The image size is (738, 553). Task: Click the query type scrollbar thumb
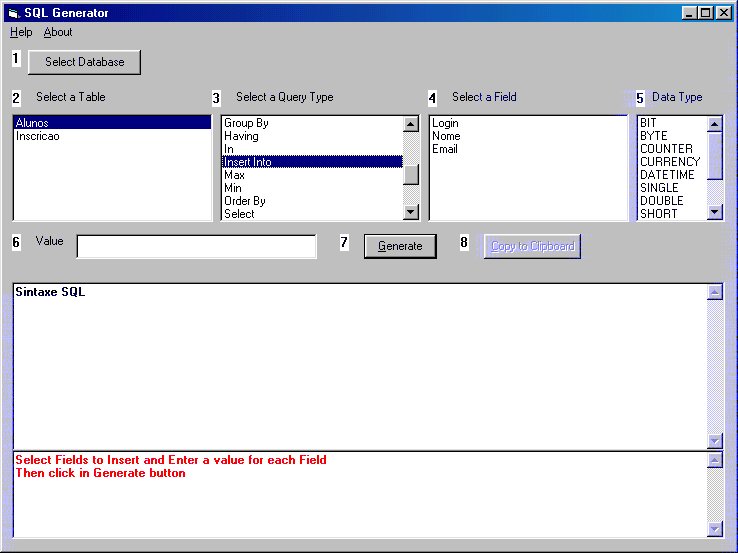pyautogui.click(x=411, y=174)
